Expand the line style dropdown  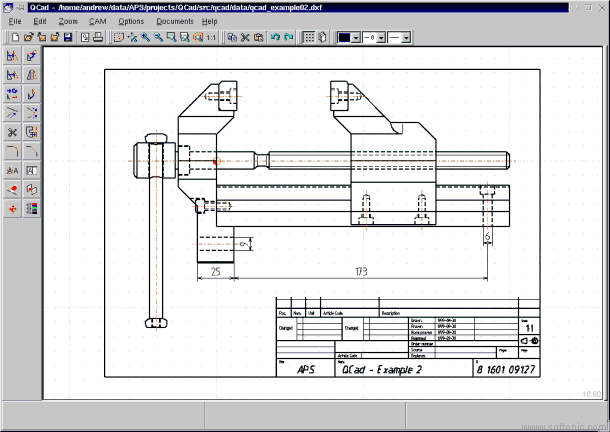(406, 37)
